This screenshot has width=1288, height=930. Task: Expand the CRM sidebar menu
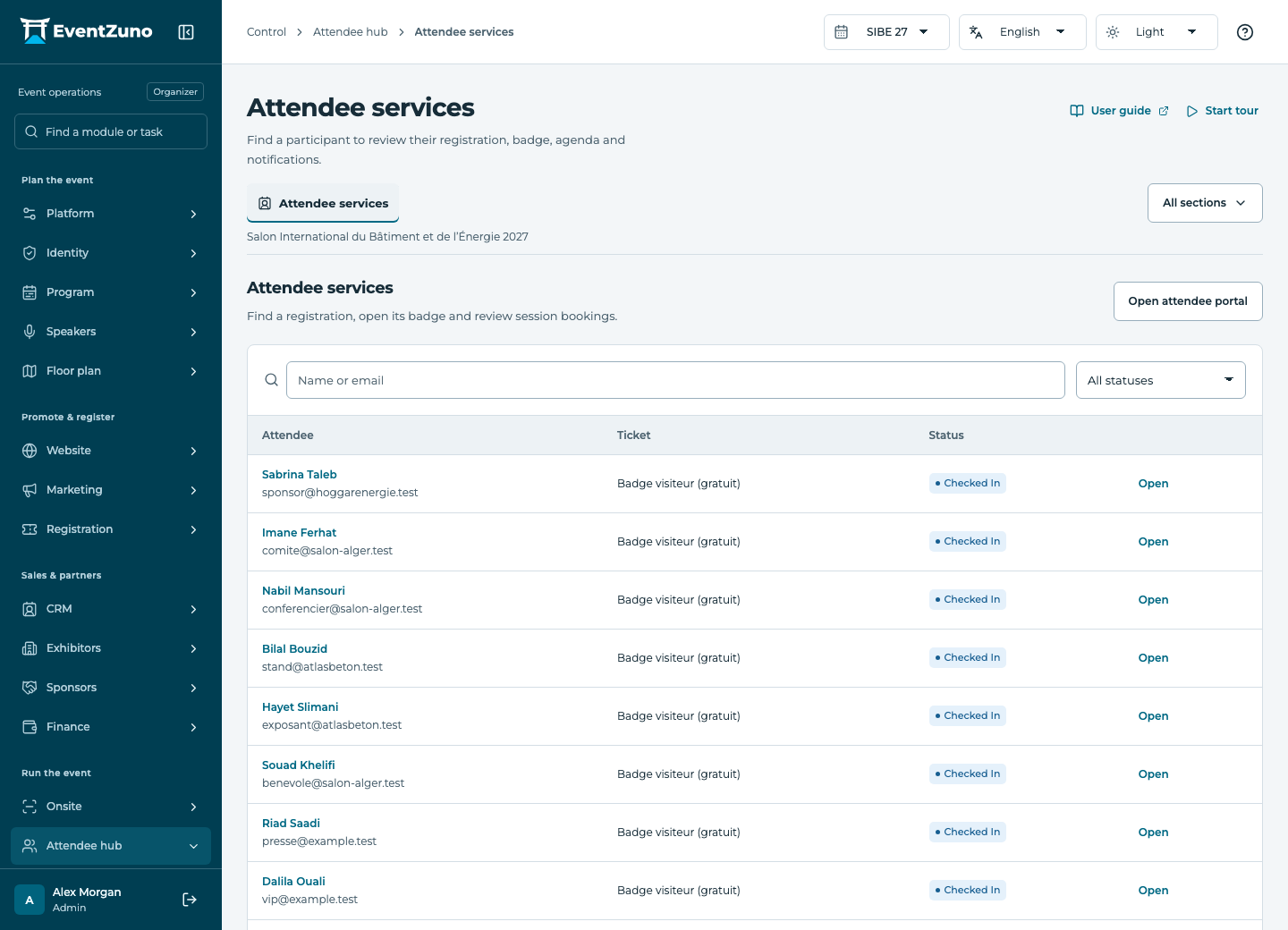click(111, 609)
